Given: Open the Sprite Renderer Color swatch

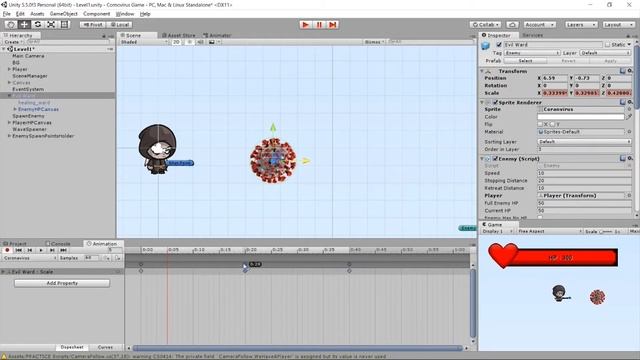Looking at the screenshot, I should point(581,117).
